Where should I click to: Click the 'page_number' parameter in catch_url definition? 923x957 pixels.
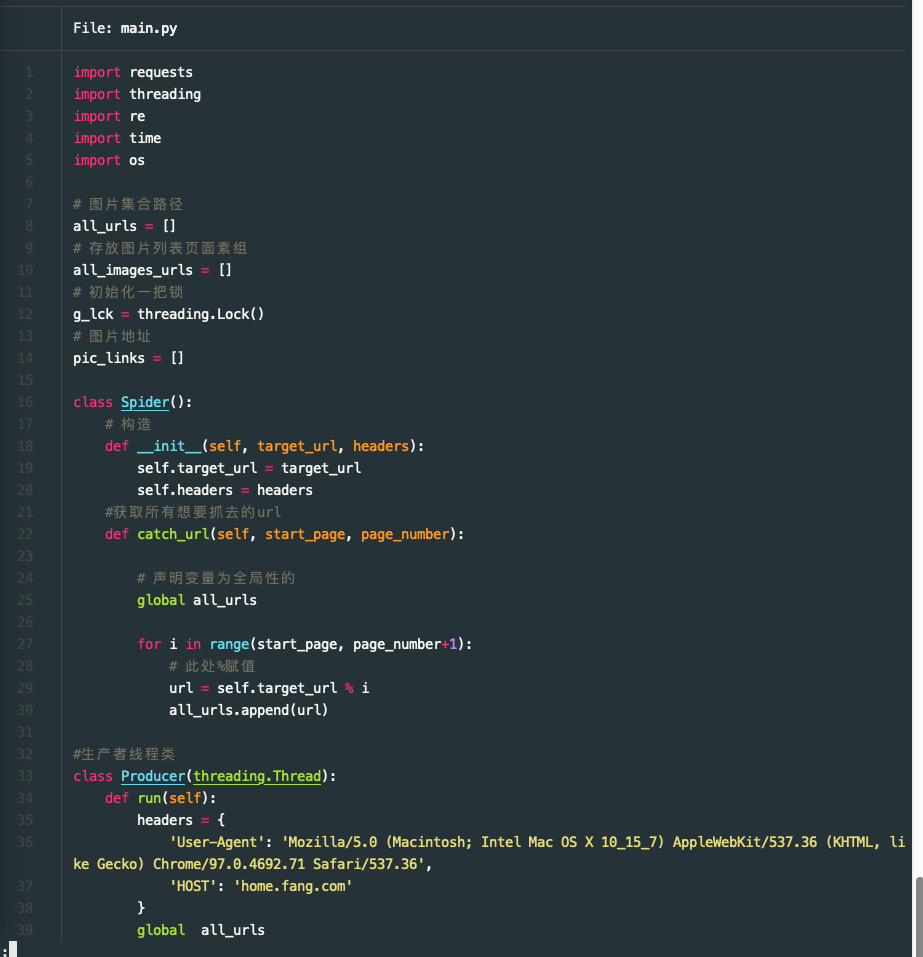pos(405,534)
